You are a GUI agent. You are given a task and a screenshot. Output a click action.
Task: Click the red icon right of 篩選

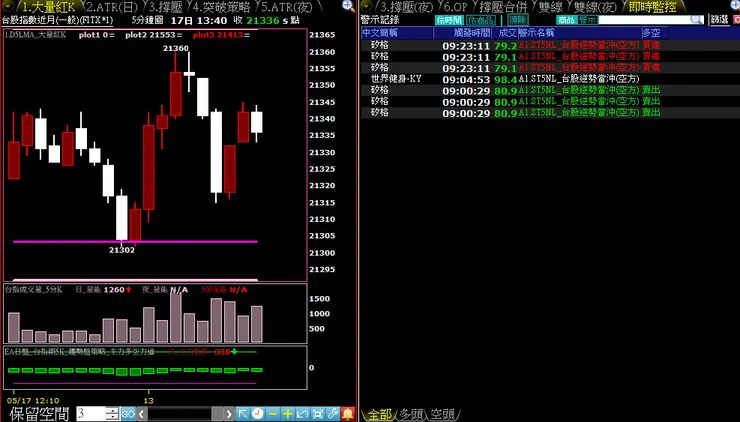click(x=736, y=20)
